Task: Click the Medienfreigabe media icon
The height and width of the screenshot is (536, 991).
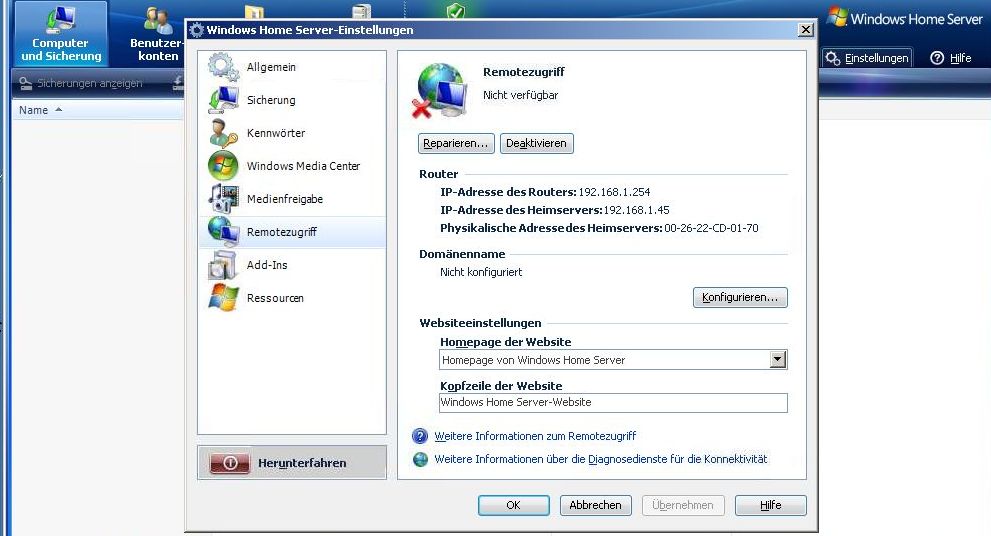Action: (224, 198)
